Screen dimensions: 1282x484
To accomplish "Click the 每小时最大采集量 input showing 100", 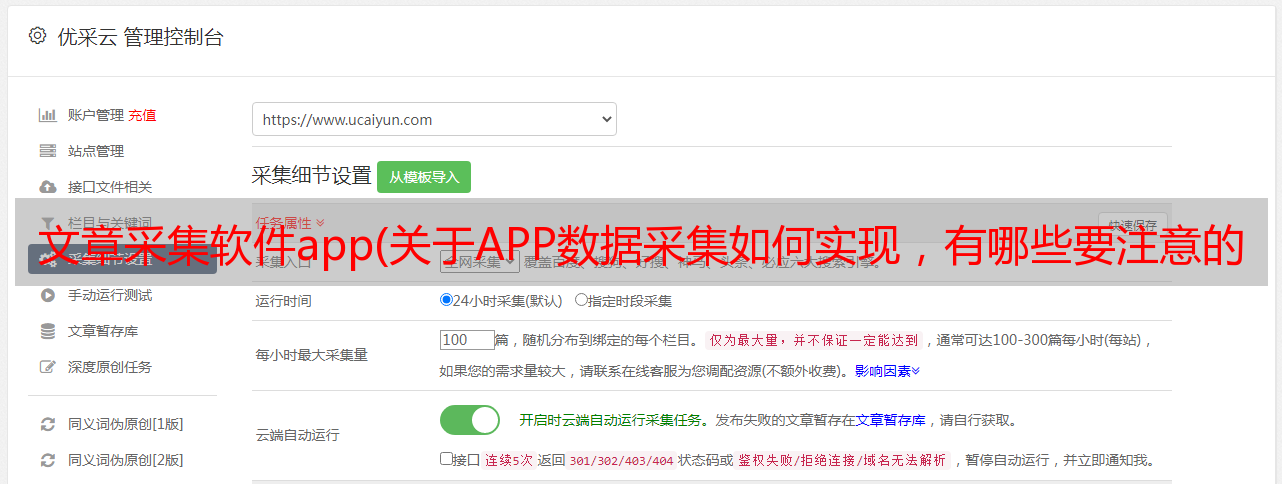I will [x=467, y=340].
